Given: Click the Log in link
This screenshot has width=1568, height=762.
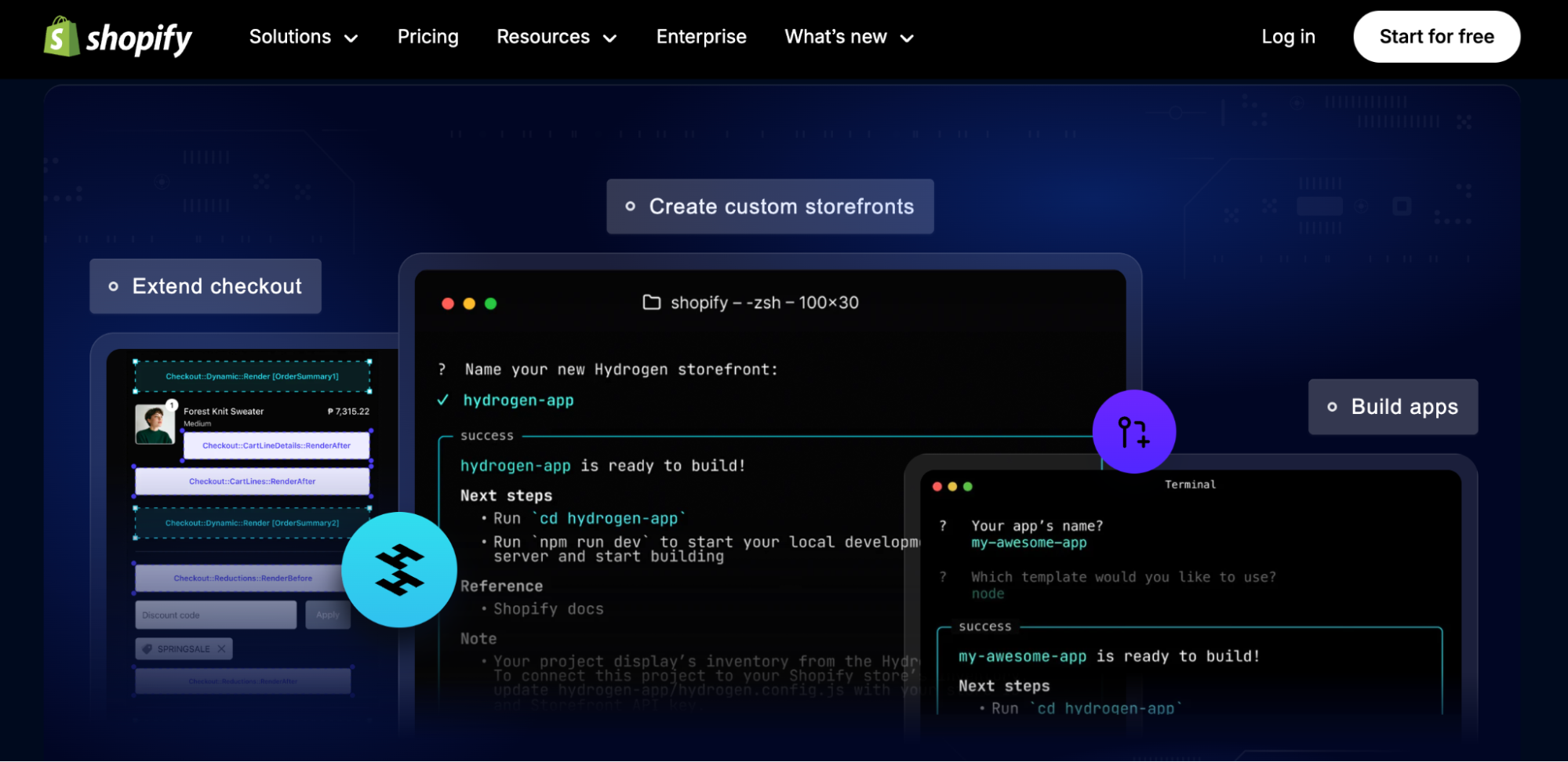Looking at the screenshot, I should point(1288,37).
